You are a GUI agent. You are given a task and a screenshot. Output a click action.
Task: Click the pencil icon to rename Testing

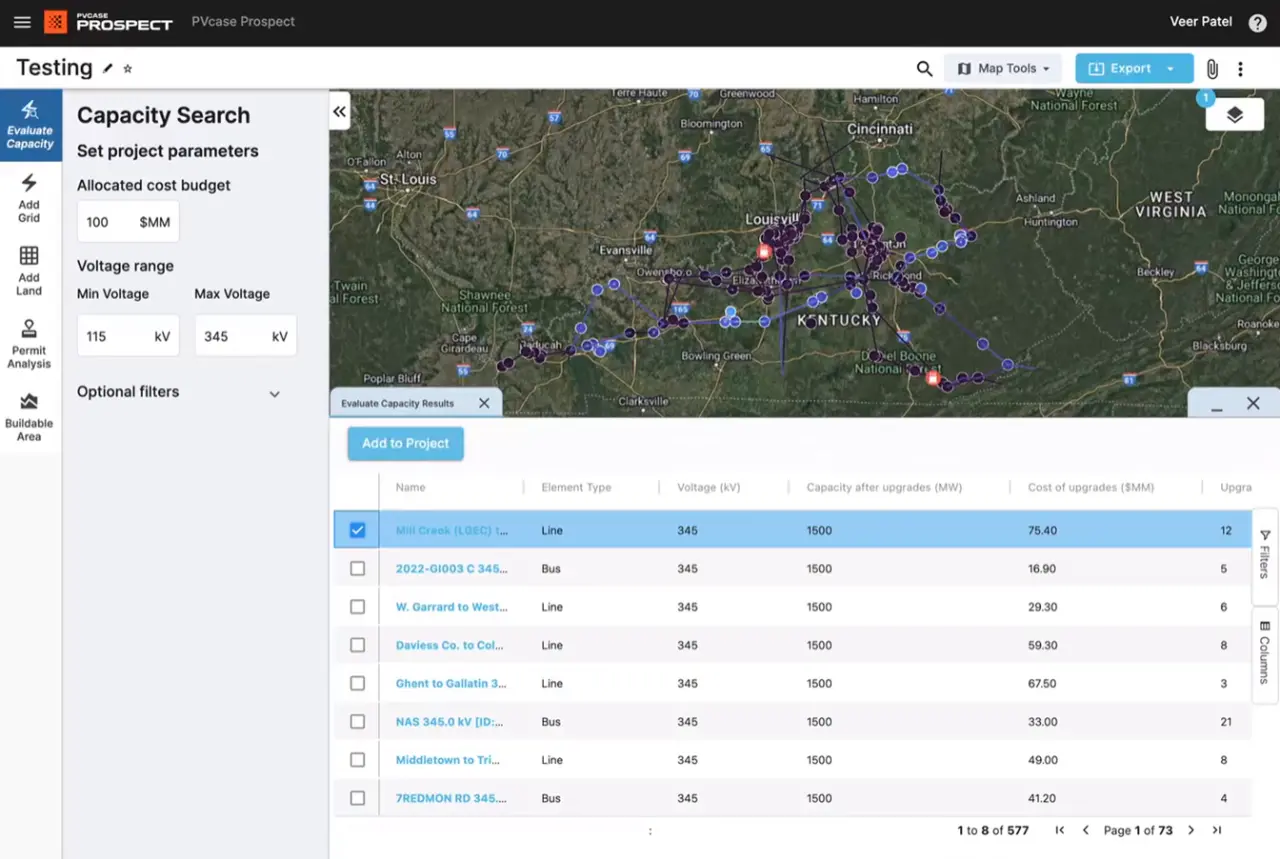tap(108, 69)
